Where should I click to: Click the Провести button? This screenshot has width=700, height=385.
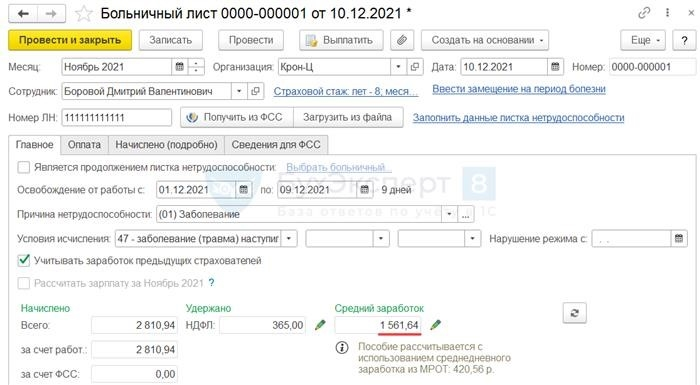coord(251,40)
